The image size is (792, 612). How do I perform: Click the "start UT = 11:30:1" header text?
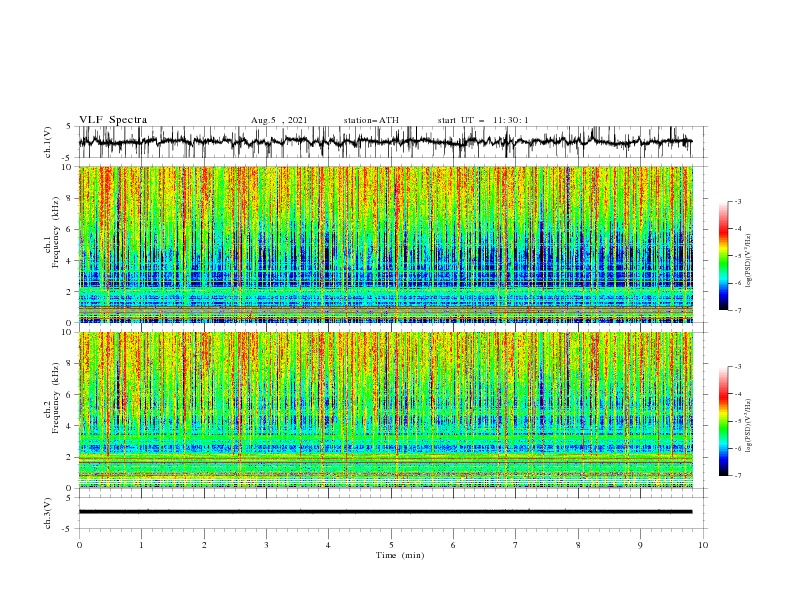tap(483, 120)
